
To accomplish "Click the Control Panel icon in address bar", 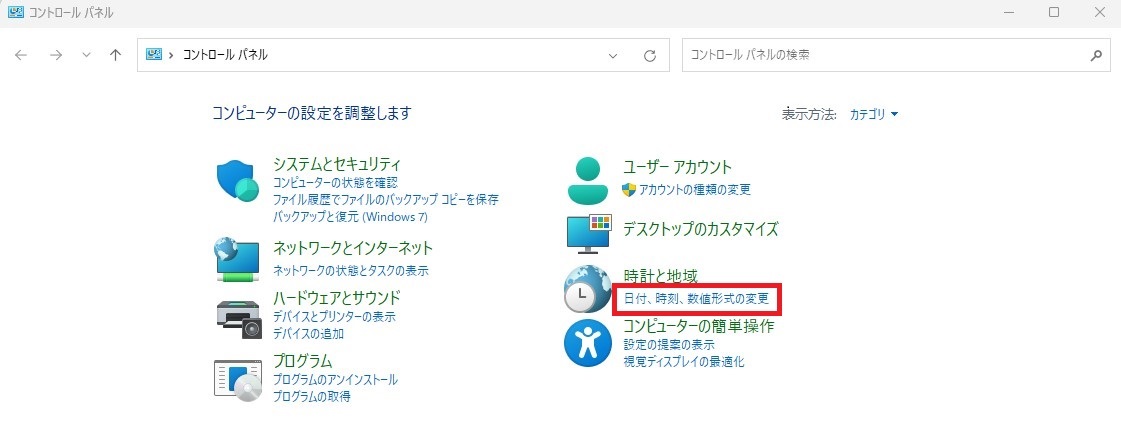I will point(154,54).
